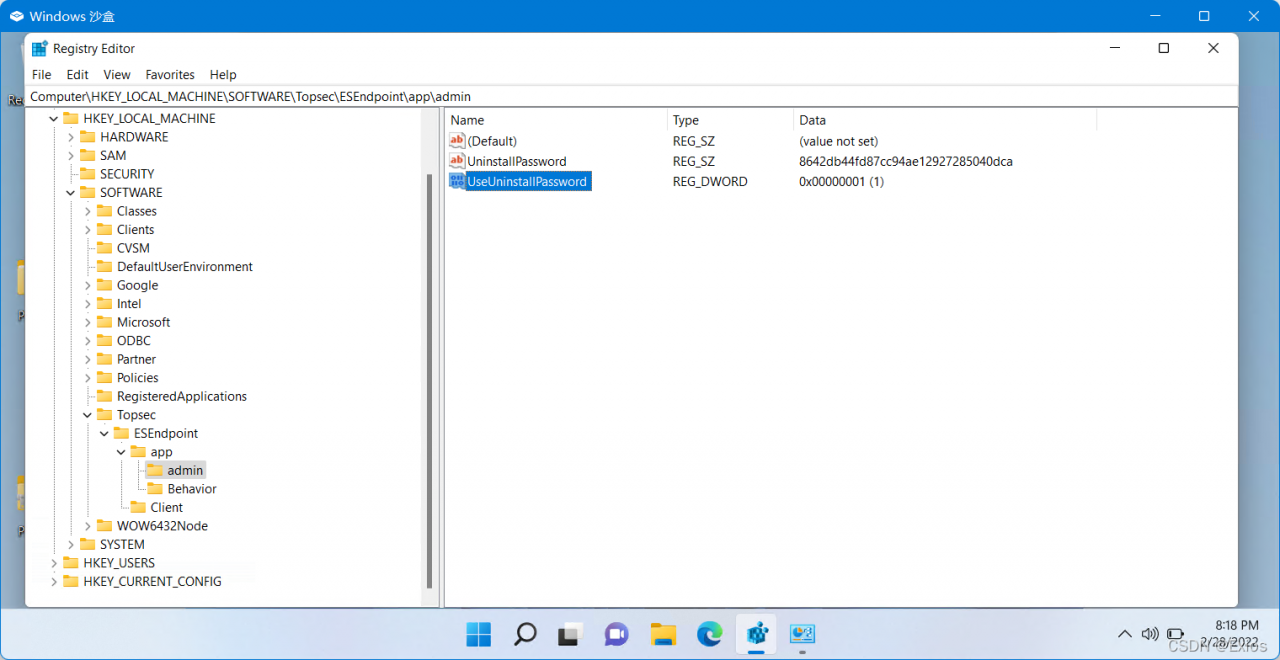This screenshot has width=1280, height=660.
Task: Click the CVSM key folder icon
Action: point(105,248)
